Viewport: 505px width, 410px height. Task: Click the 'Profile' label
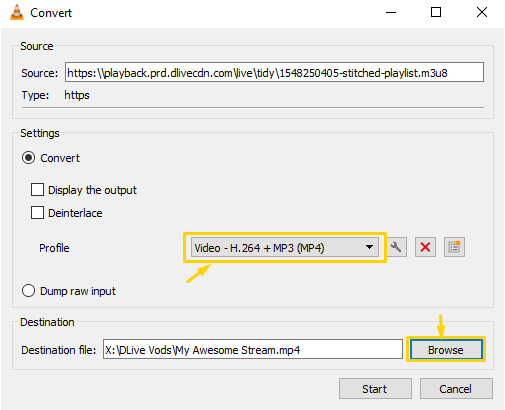[54, 248]
